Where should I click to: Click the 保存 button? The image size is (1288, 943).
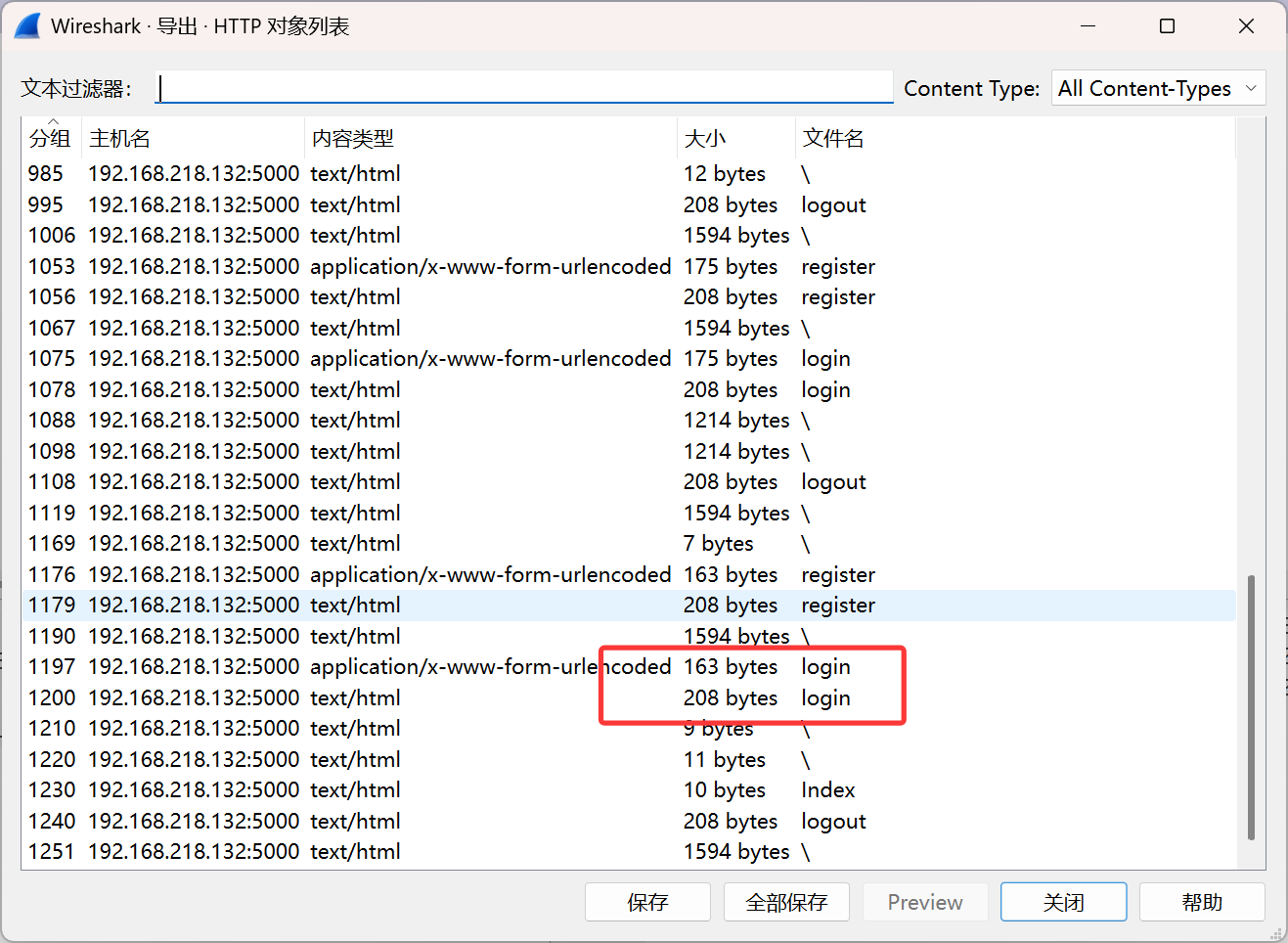(647, 902)
